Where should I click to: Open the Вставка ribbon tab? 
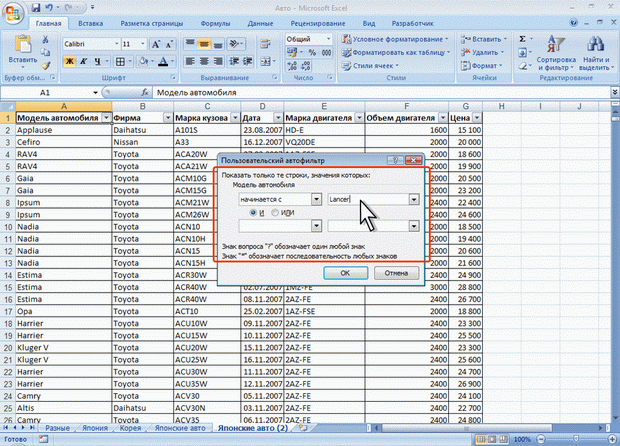tap(91, 23)
